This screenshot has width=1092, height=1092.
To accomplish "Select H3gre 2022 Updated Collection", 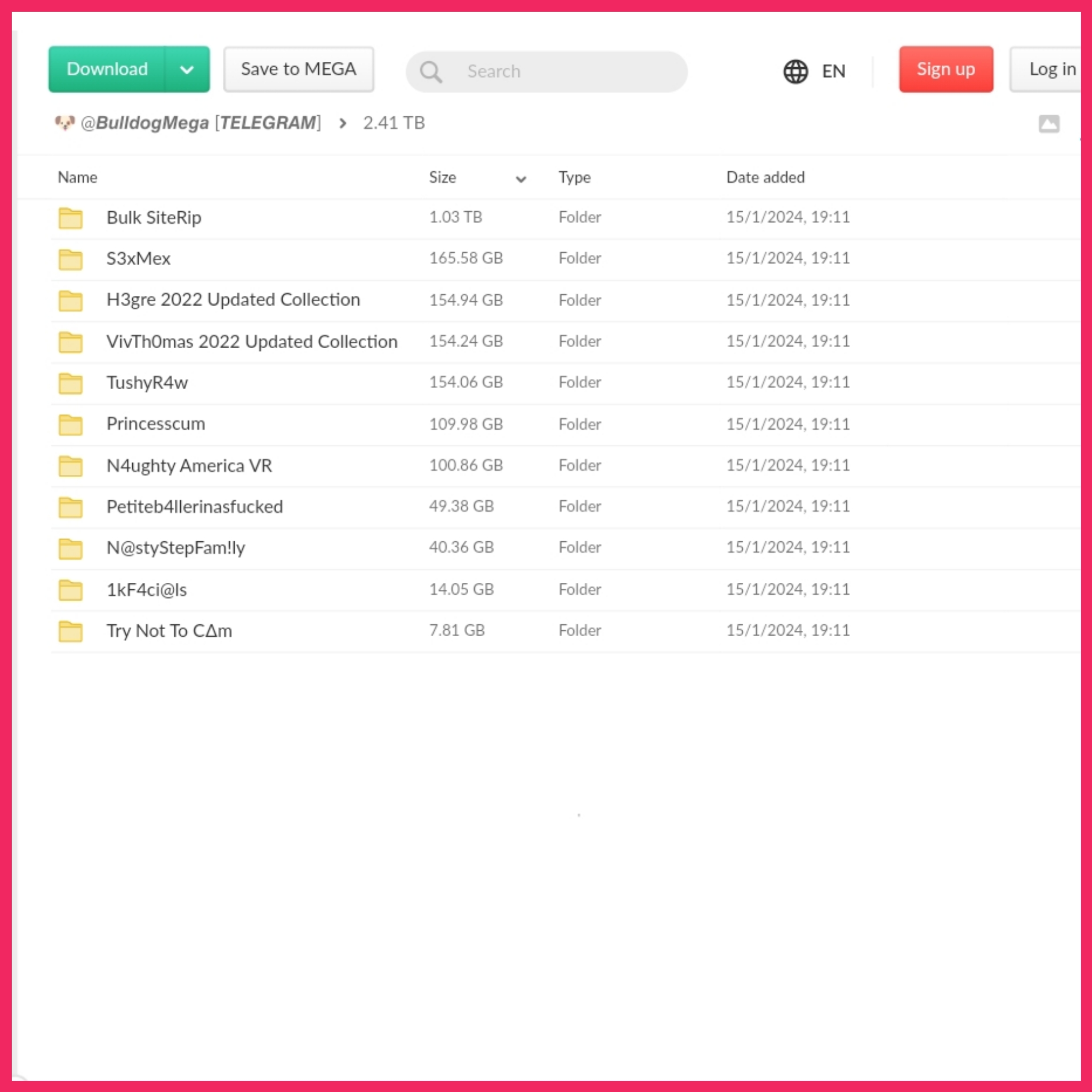I will pyautogui.click(x=234, y=300).
